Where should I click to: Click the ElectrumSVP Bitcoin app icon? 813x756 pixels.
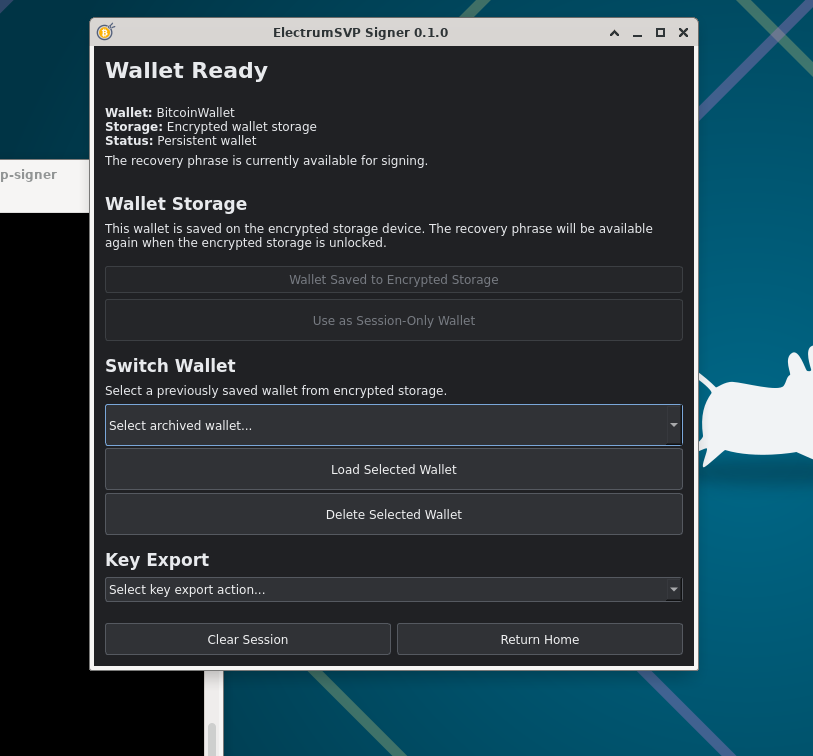(x=106, y=32)
